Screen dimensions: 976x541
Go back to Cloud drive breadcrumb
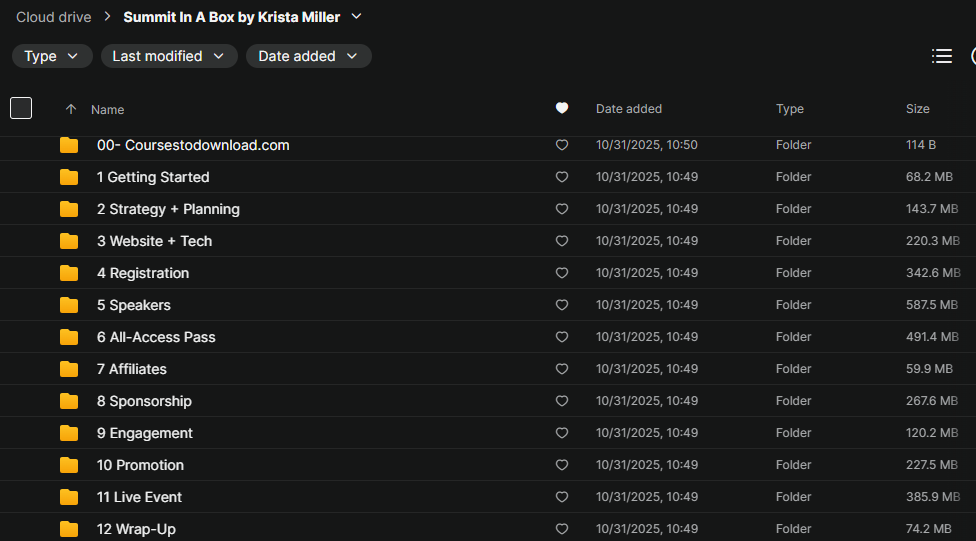click(x=53, y=17)
